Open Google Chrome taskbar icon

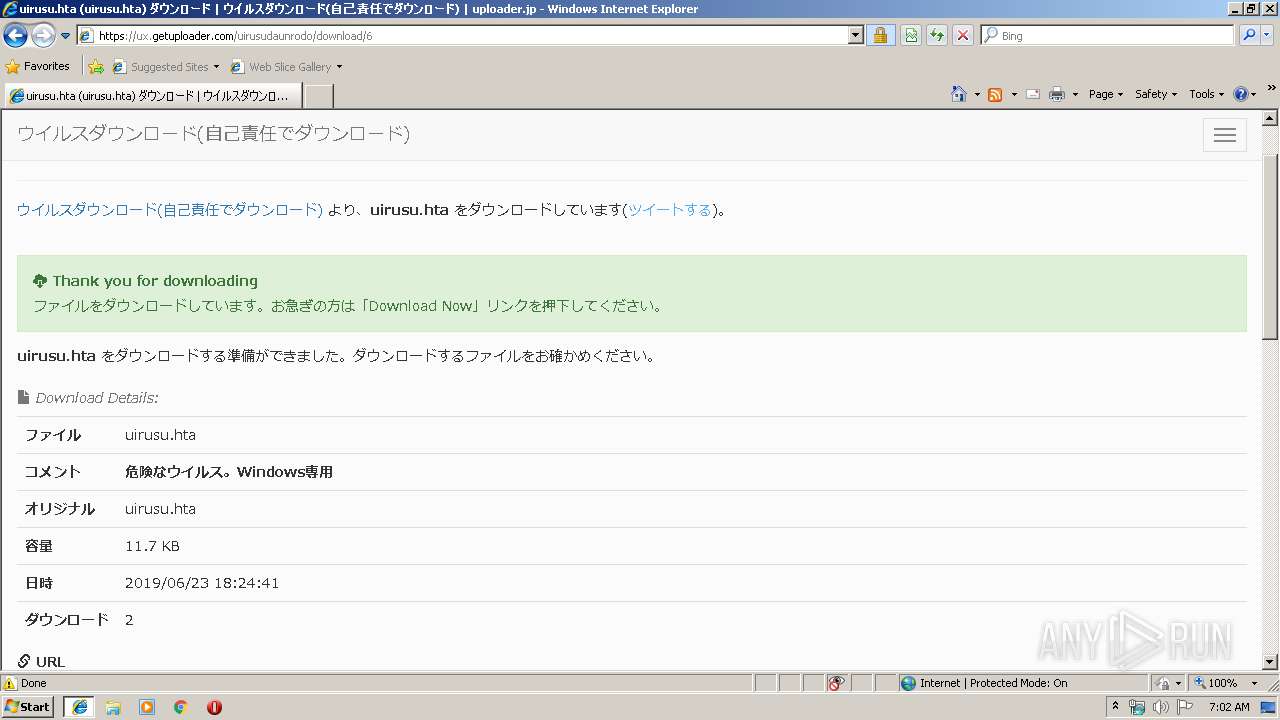coord(181,707)
